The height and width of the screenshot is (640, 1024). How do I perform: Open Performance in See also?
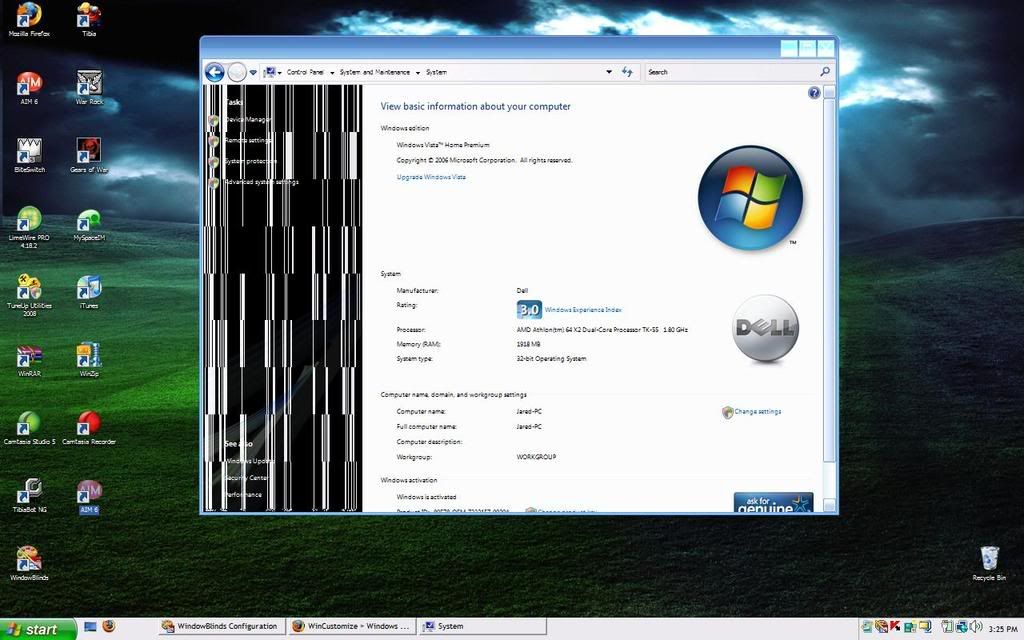pos(244,495)
